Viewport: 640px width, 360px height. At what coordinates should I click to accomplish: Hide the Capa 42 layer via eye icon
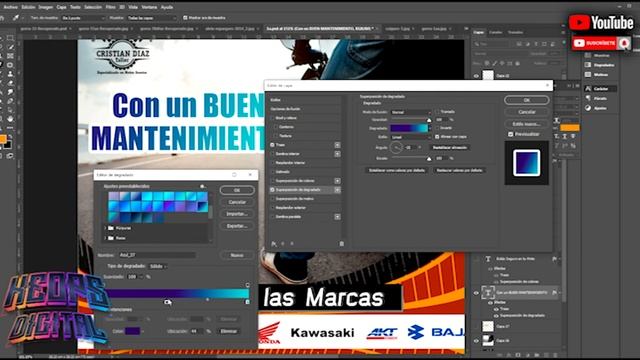476,76
